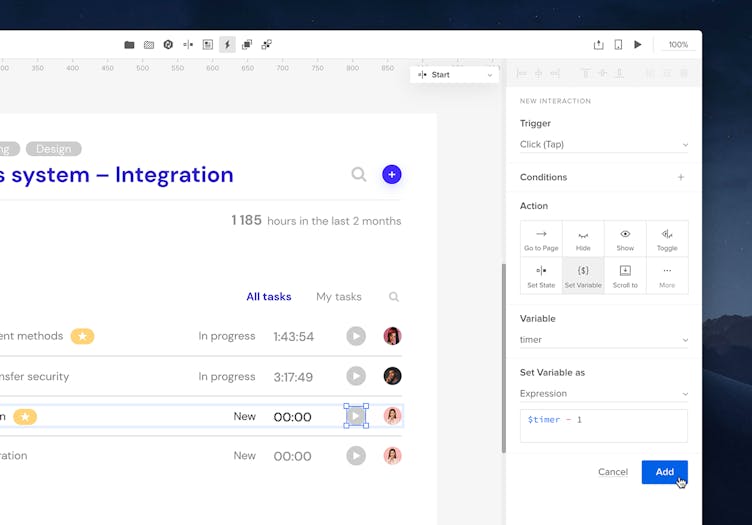Click the '1 185' hours figure
752x525 pixels.
pyautogui.click(x=247, y=220)
